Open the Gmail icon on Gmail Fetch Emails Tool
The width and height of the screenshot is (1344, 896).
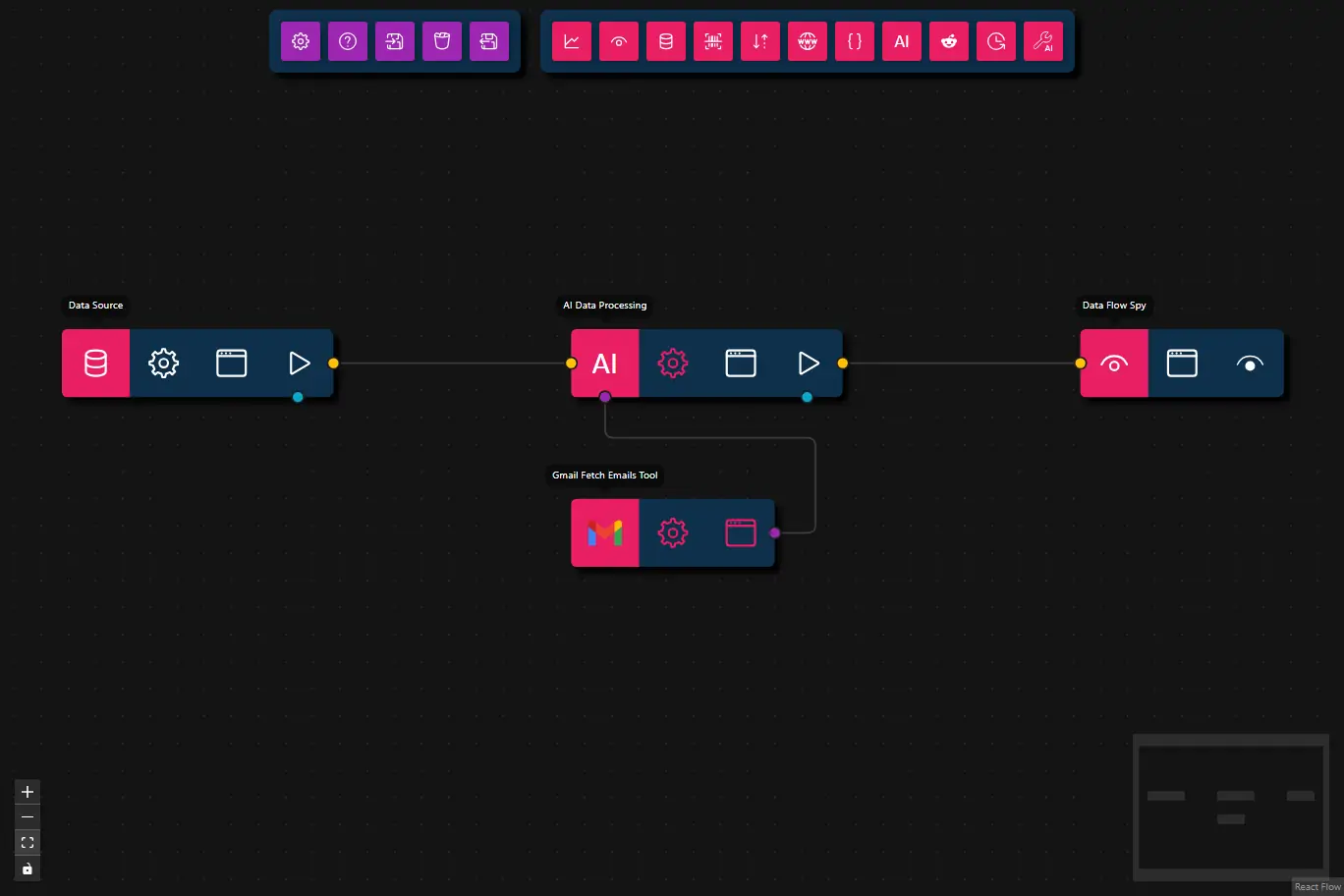[x=604, y=532]
